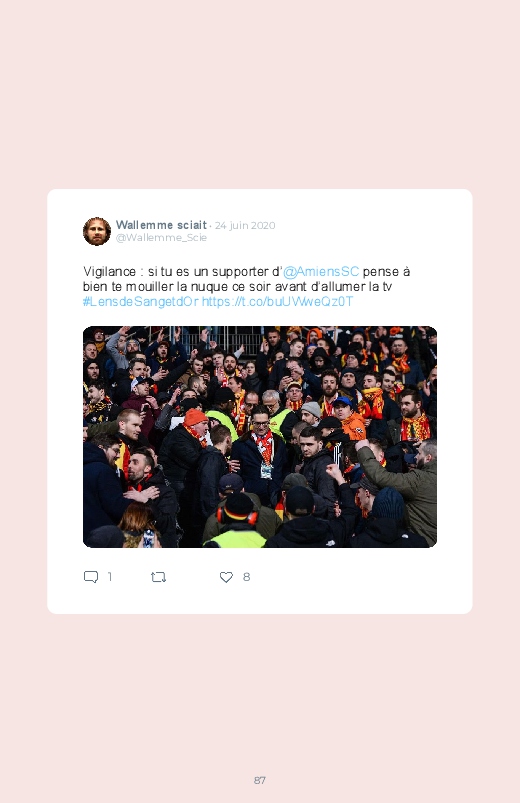The width and height of the screenshot is (520, 803).
Task: Click the @Wallemme_Scie handle
Action: coord(161,238)
